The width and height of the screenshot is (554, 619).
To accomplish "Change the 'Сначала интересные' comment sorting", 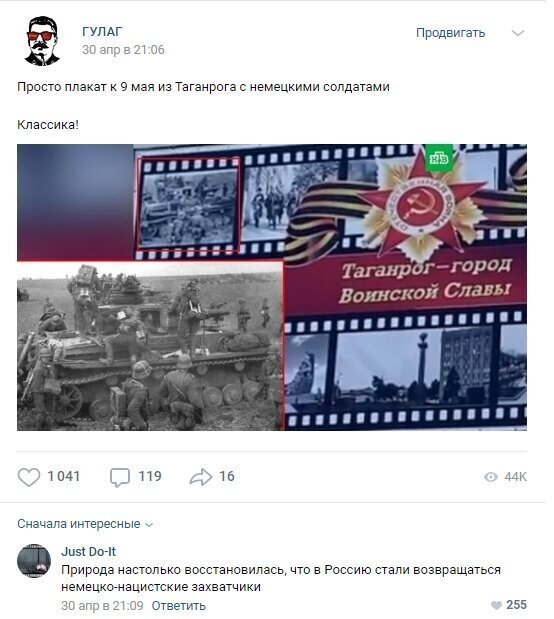I will (85, 524).
